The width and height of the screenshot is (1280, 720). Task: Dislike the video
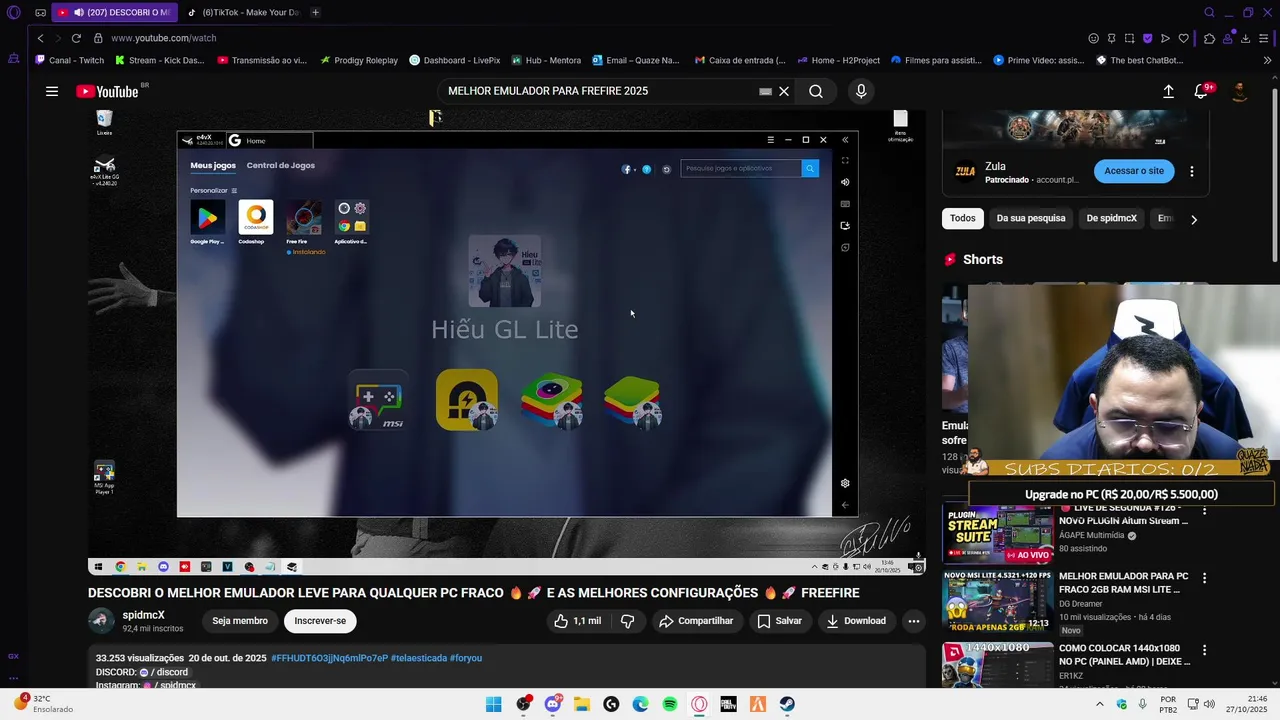[627, 621]
